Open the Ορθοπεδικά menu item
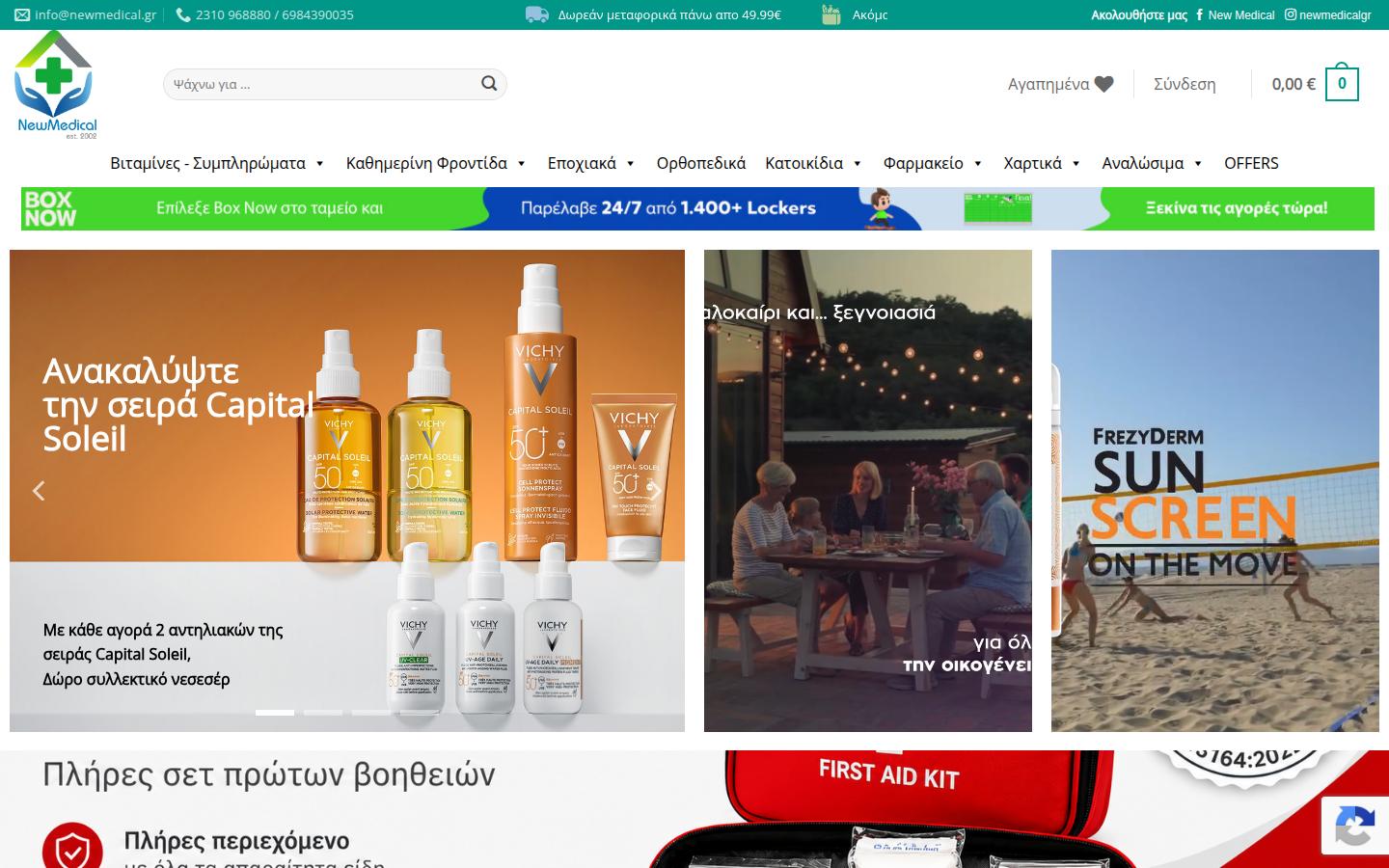The height and width of the screenshot is (868, 1389). point(701,163)
